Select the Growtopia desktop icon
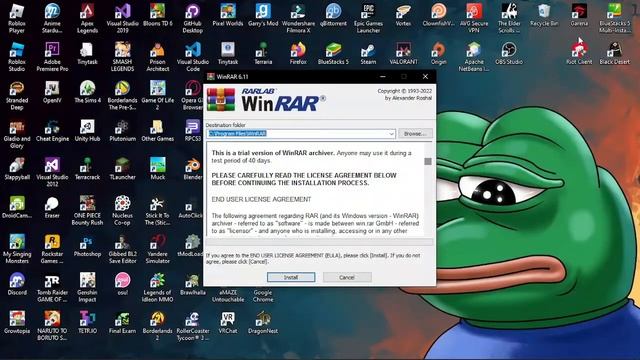The height and width of the screenshot is (360, 640). point(17,322)
